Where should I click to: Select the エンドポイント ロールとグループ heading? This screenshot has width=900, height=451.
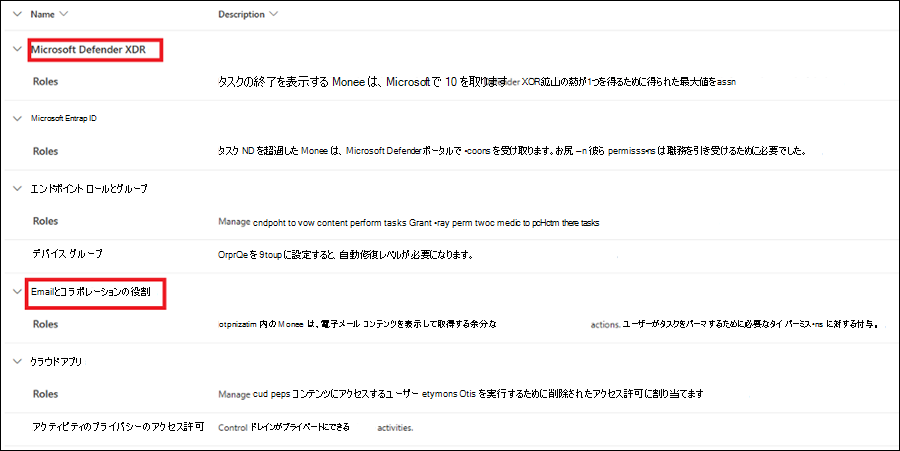(x=89, y=188)
